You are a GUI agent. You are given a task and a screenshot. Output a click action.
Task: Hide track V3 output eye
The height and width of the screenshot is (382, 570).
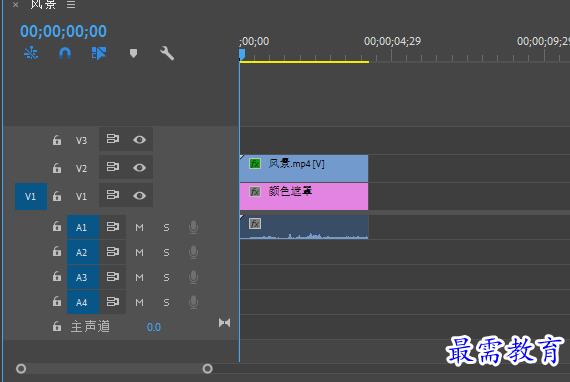(139, 140)
